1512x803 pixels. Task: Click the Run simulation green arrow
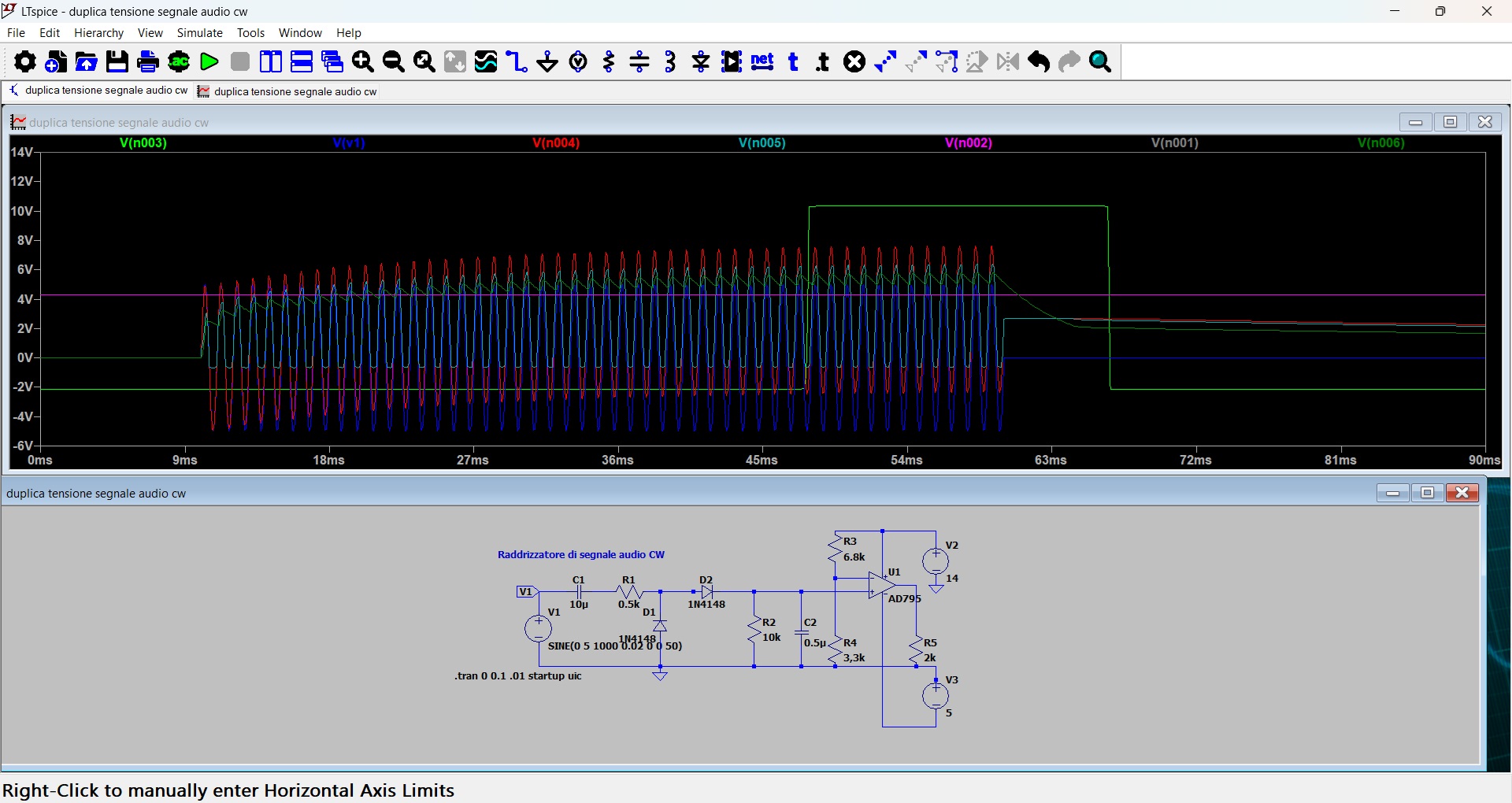pos(209,61)
